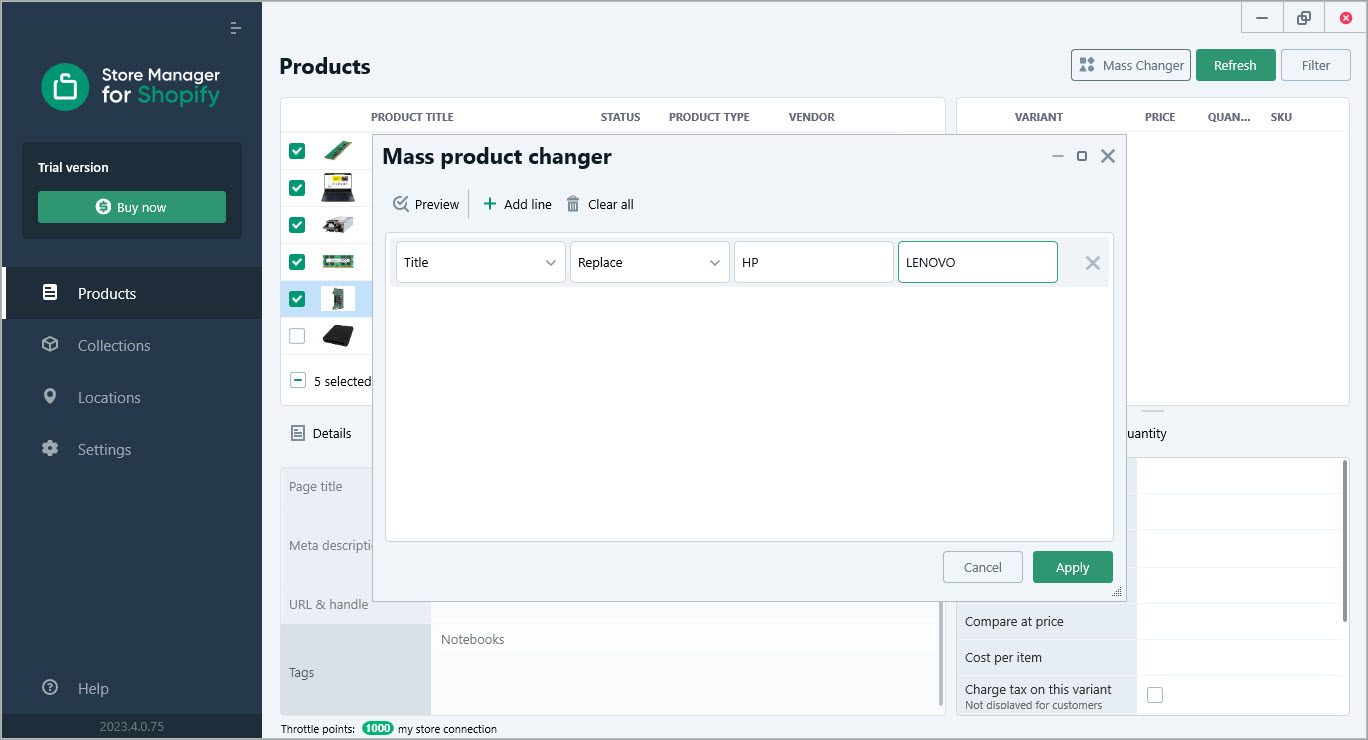
Task: Click the Cost per item row label
Action: pos(1003,657)
